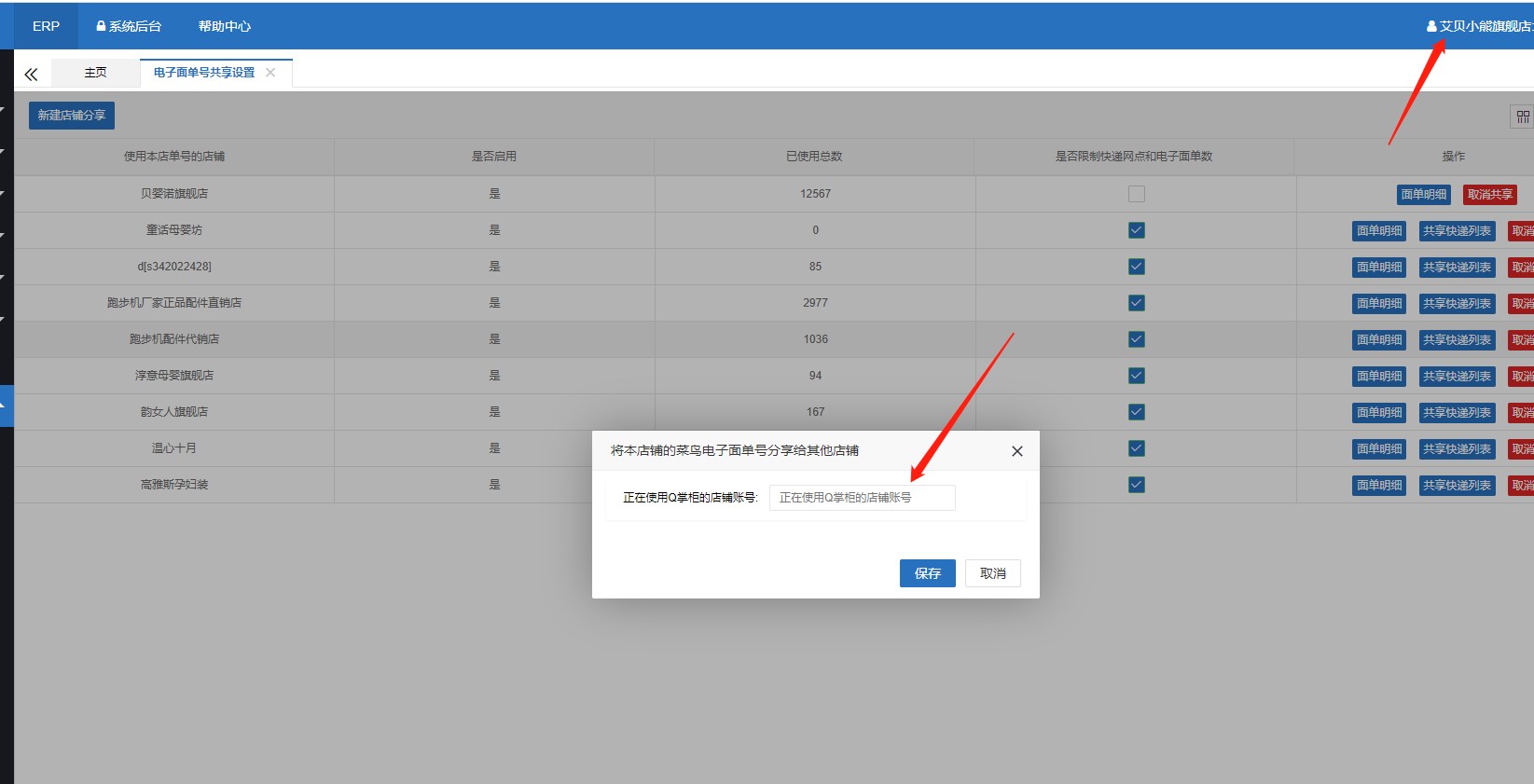
Task: Uncheck limit checkbox for 童话母婴坊
Action: [x=1136, y=230]
